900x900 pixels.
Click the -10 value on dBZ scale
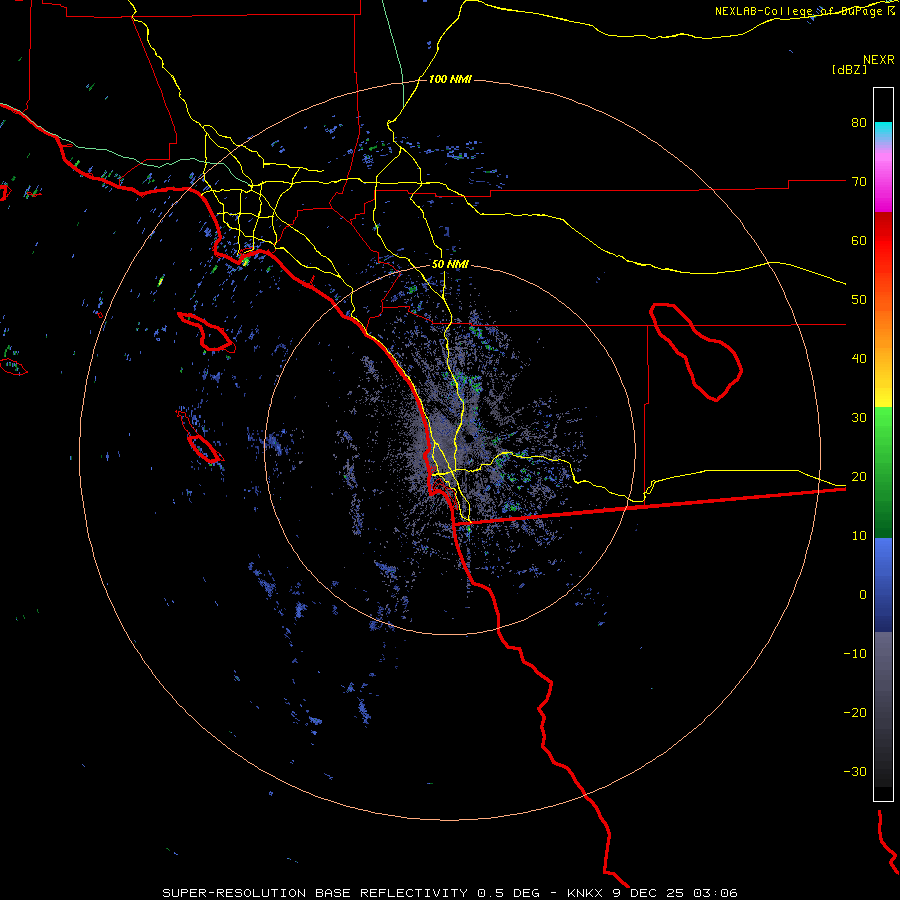pos(855,654)
